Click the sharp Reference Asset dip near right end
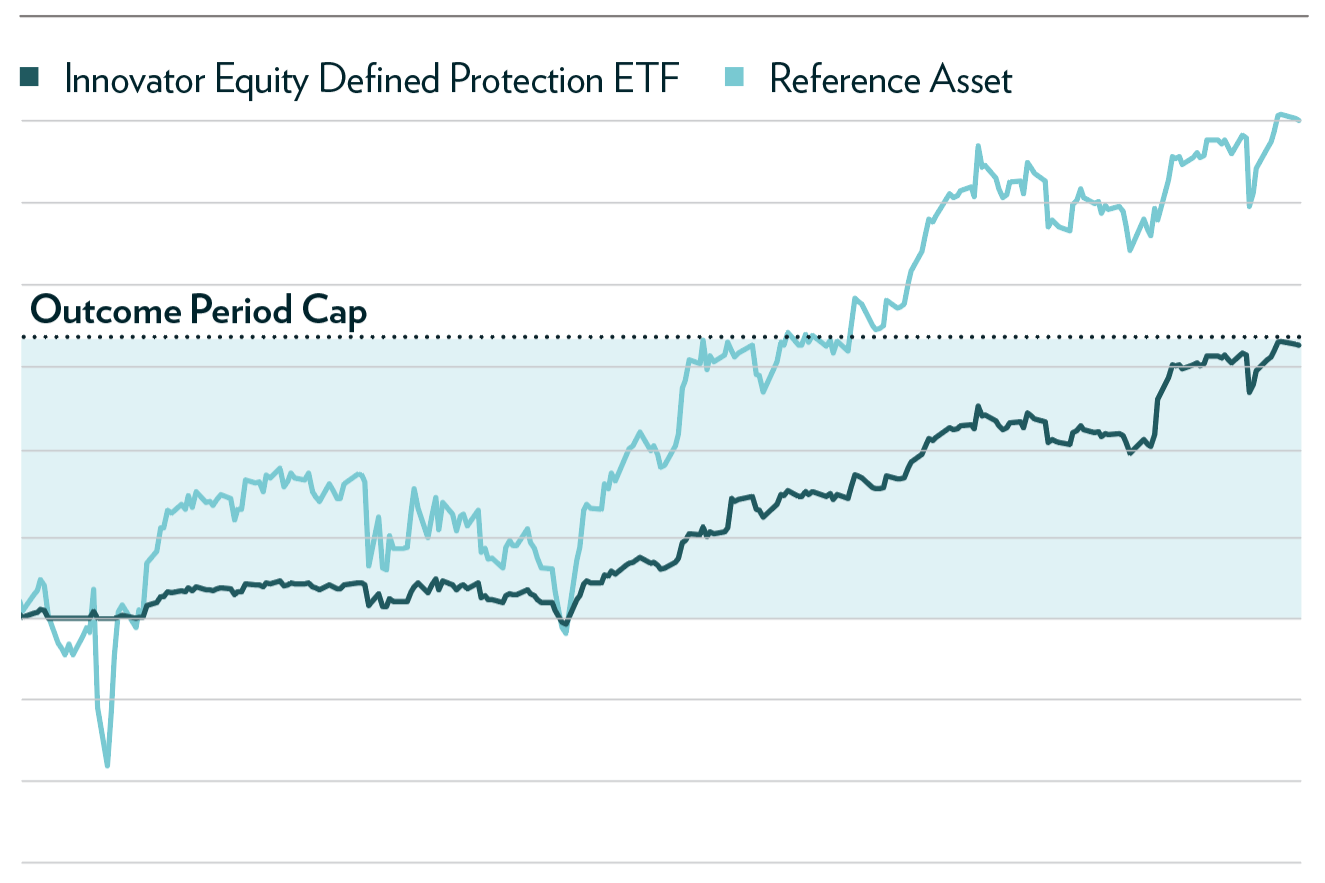 (1249, 206)
